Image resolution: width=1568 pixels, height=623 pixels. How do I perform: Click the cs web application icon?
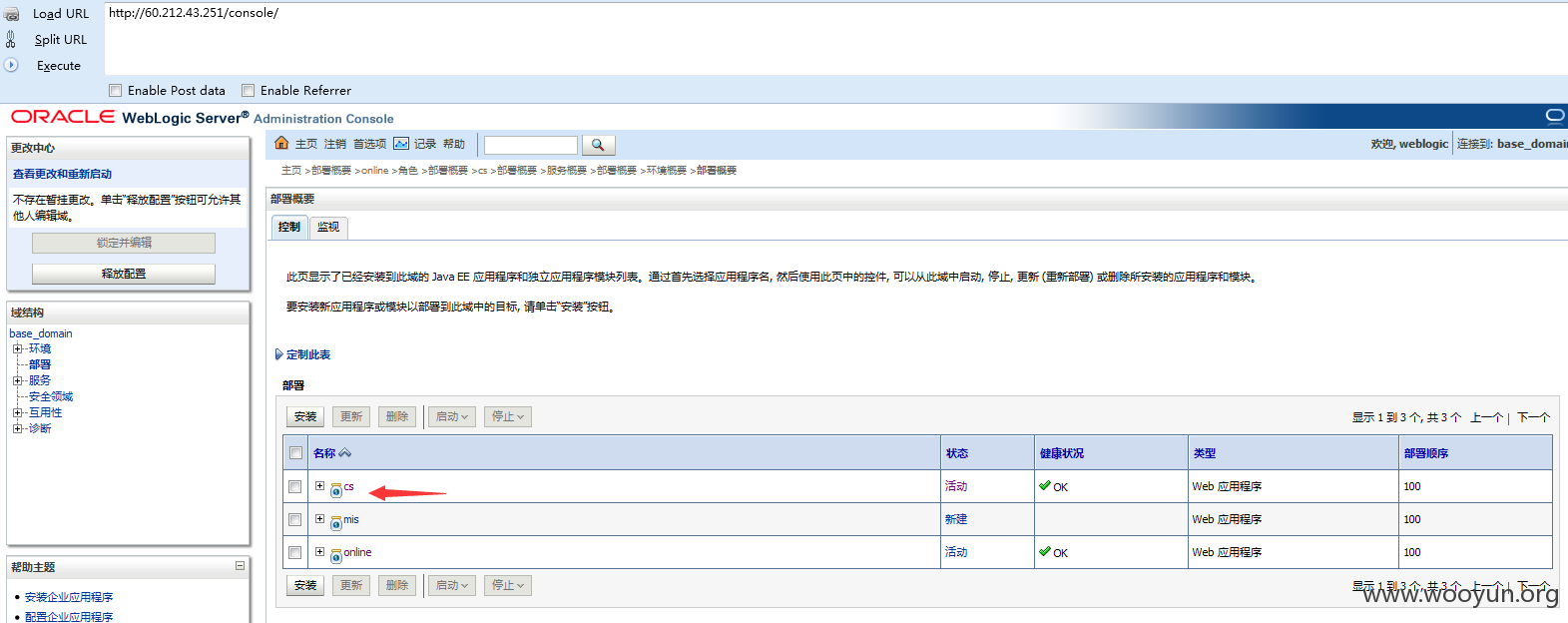coord(336,489)
